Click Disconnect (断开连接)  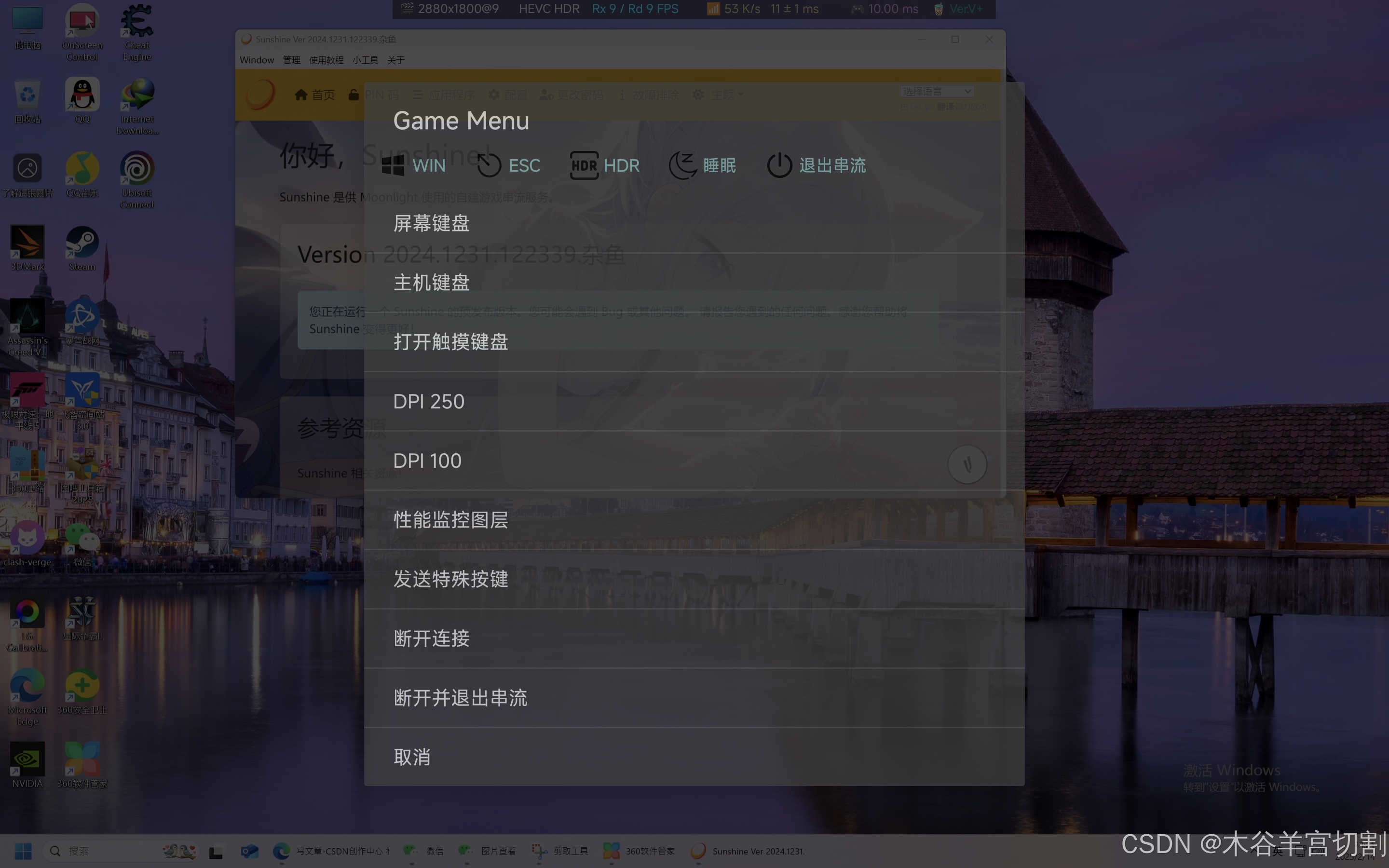coord(432,638)
